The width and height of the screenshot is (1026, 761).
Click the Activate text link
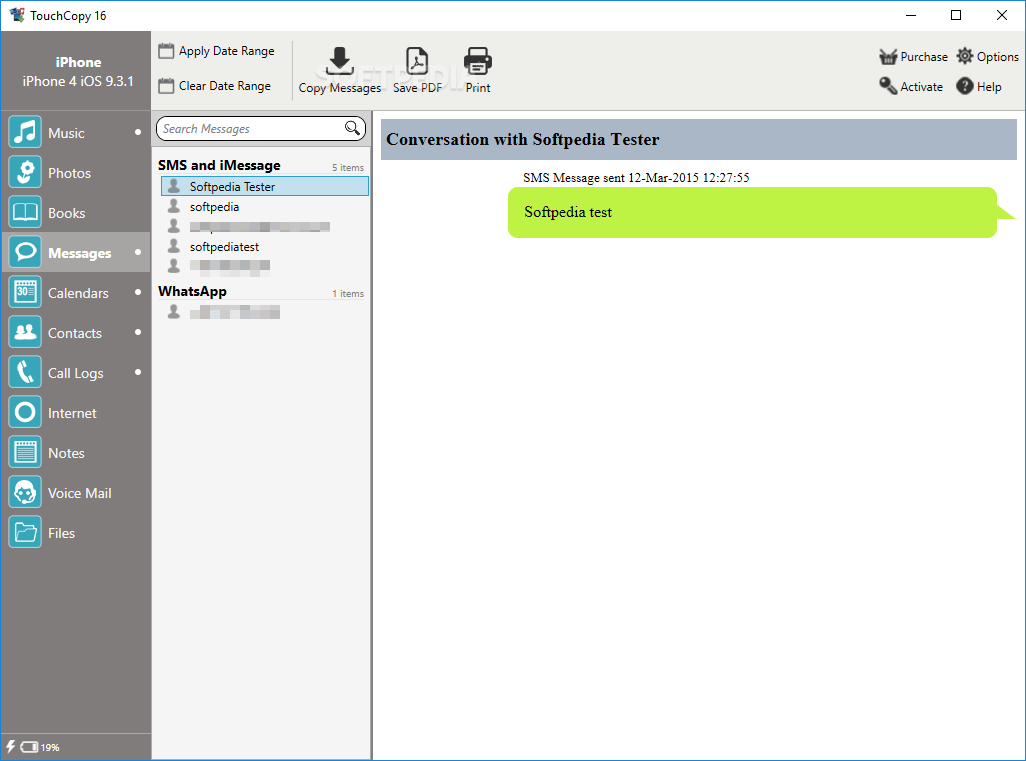click(921, 86)
